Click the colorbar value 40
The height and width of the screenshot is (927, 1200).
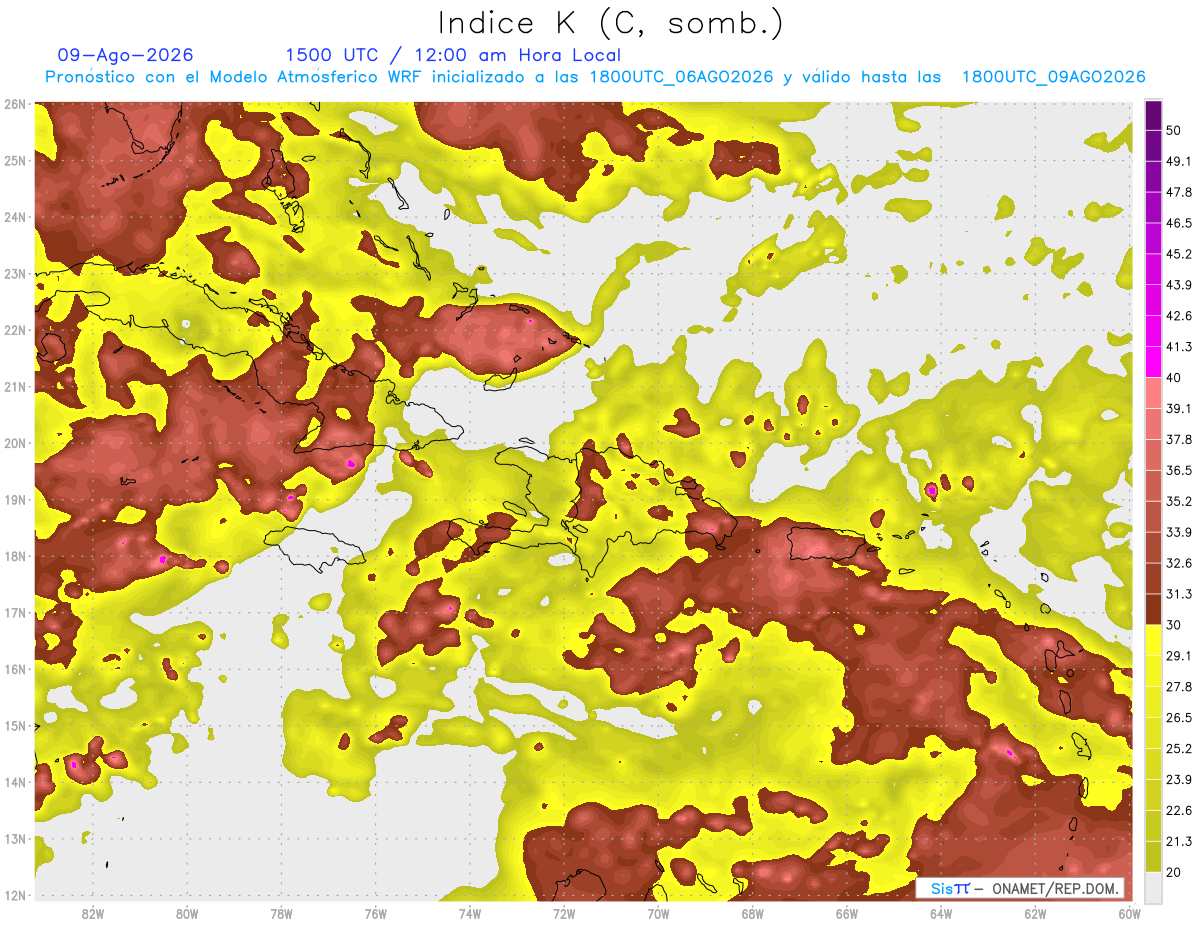point(1175,378)
